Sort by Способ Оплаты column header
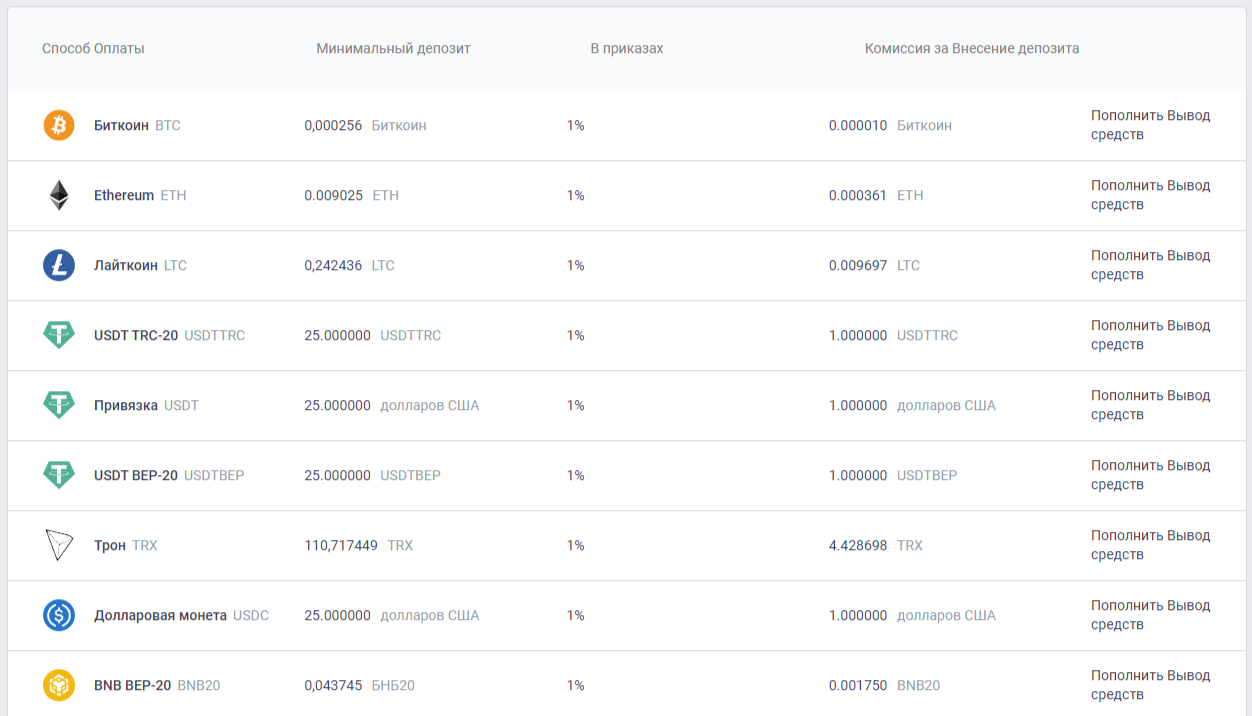This screenshot has width=1252, height=716. click(x=93, y=48)
